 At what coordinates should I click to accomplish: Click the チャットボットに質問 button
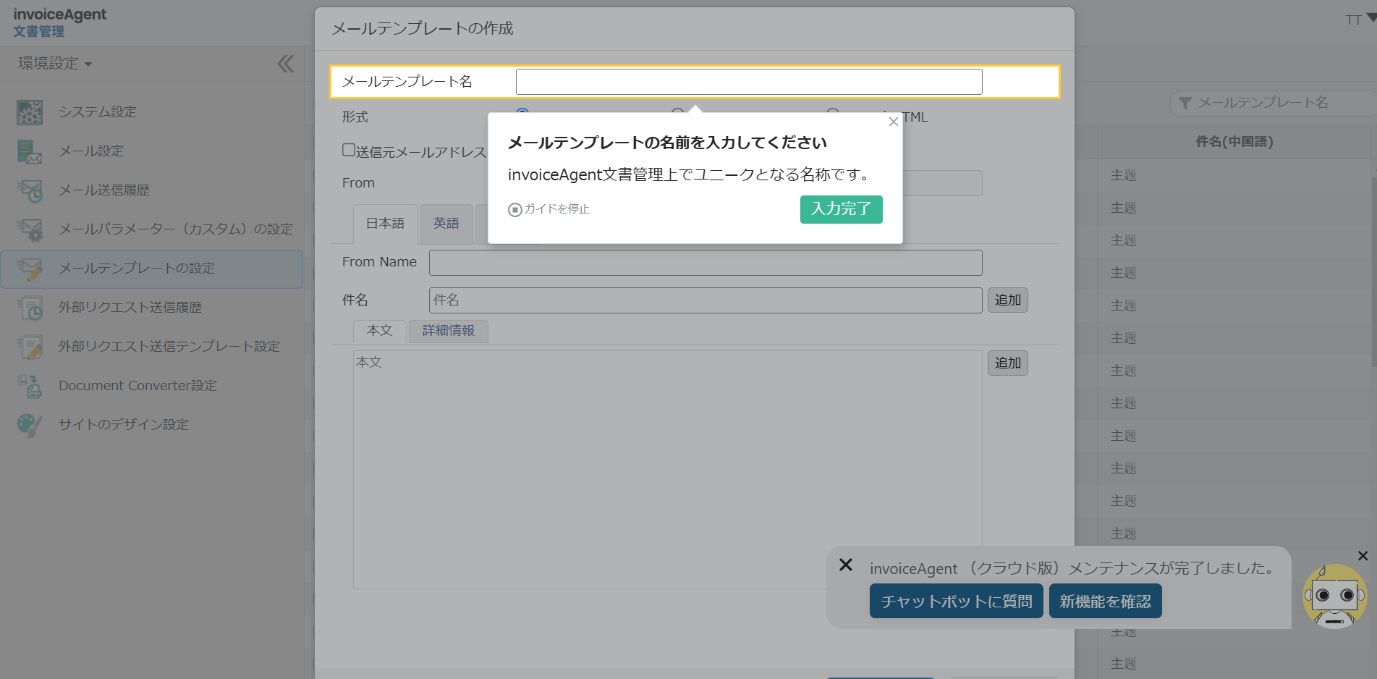[x=956, y=601]
